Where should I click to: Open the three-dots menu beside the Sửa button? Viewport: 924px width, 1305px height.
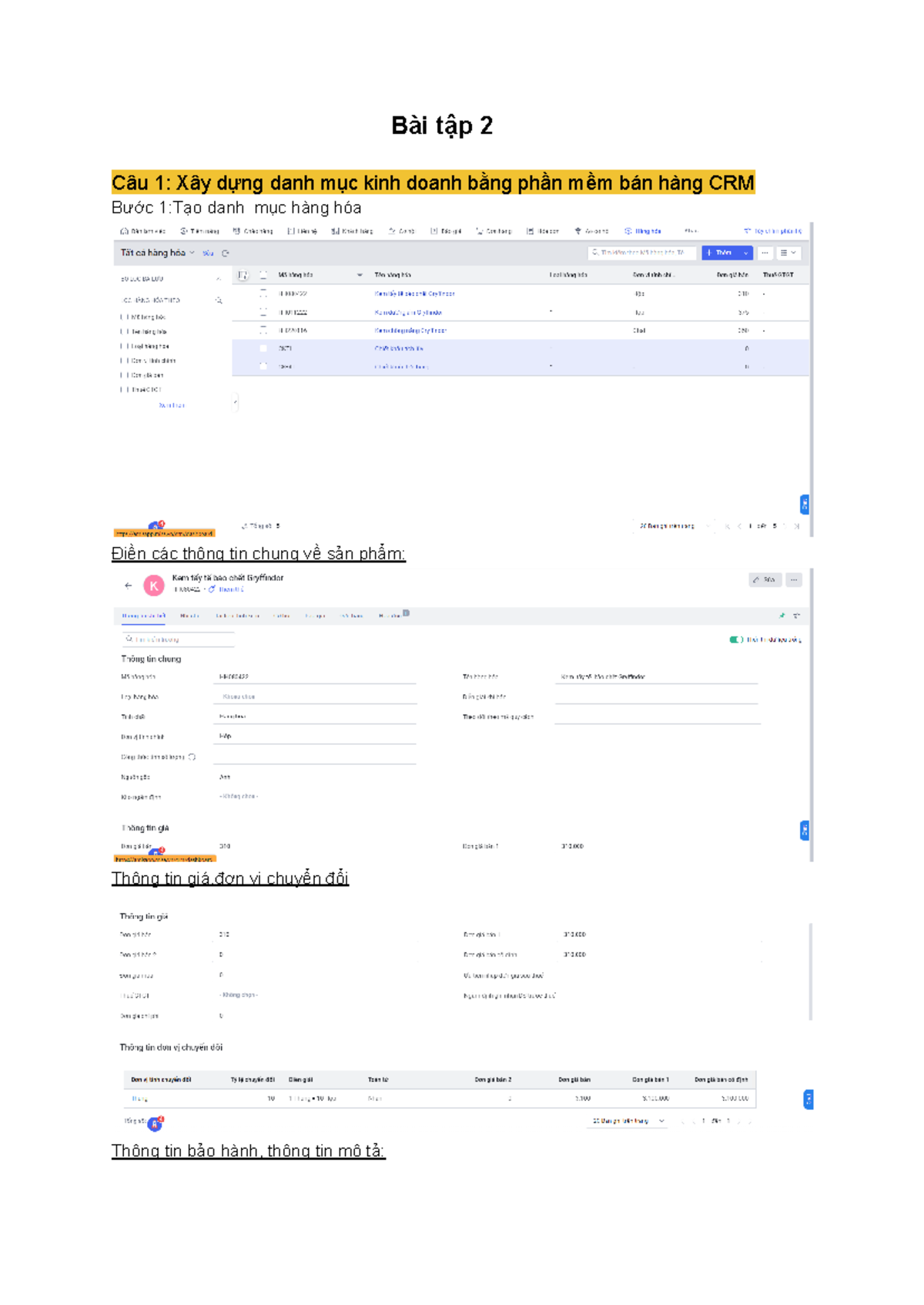(x=794, y=580)
